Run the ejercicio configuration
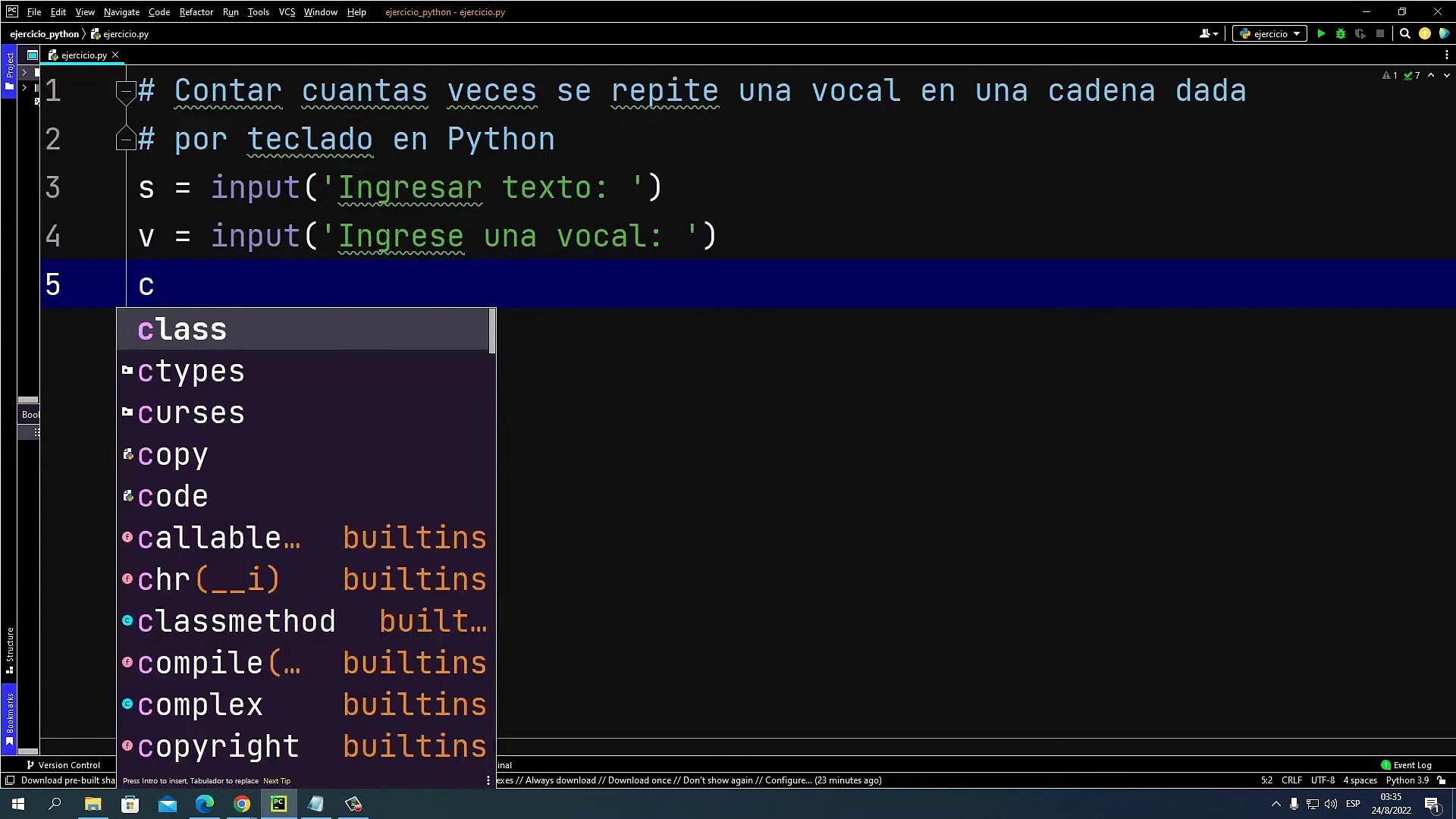 click(x=1321, y=33)
